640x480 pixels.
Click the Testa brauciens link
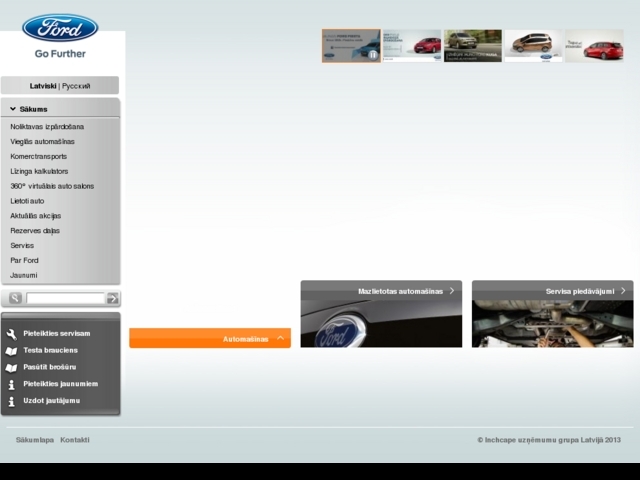(x=50, y=350)
